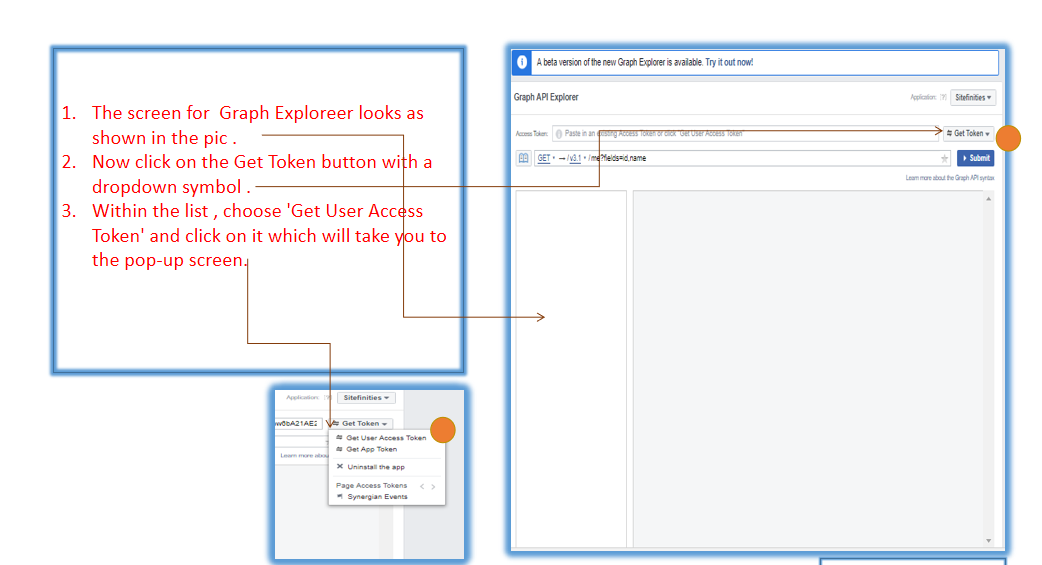Open Sitefinities application dropdown in large explorer screenshot
The image size is (1042, 565).
pos(973,98)
